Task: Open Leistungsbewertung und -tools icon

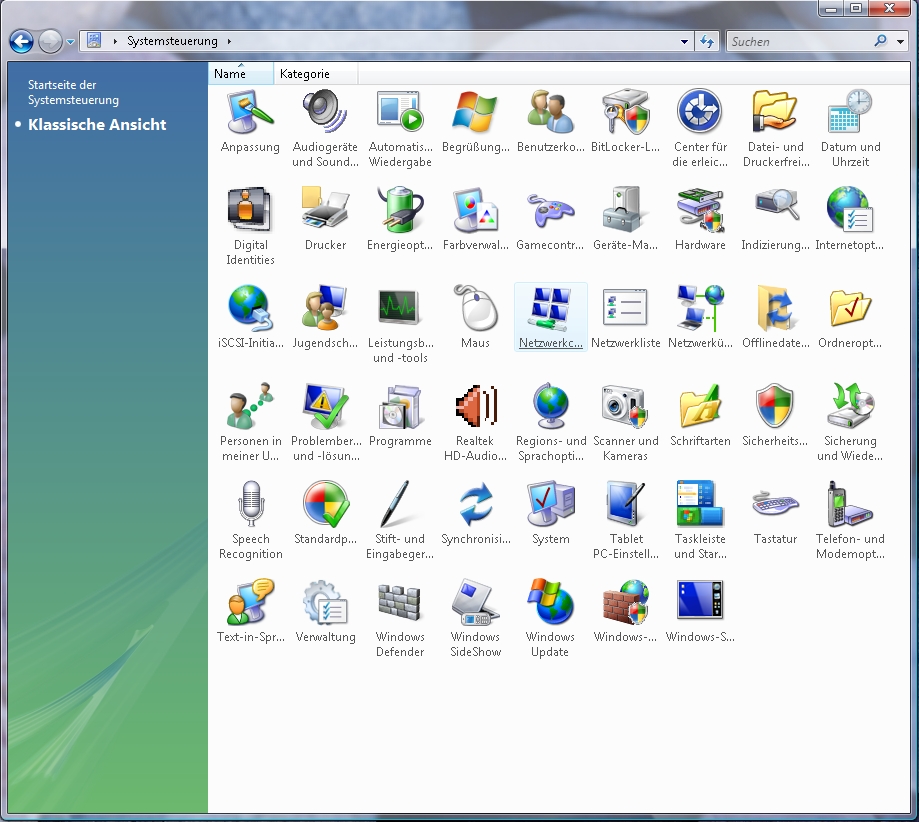Action: (400, 307)
